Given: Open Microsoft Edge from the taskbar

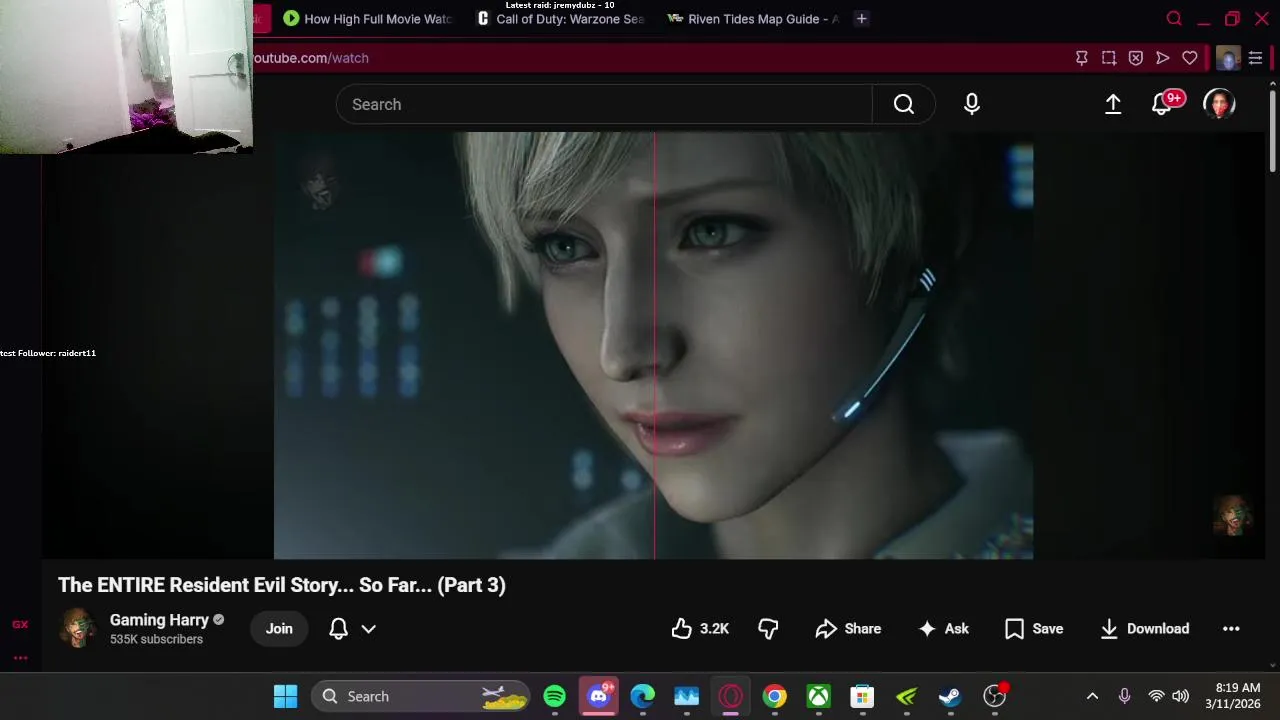Looking at the screenshot, I should [x=642, y=696].
